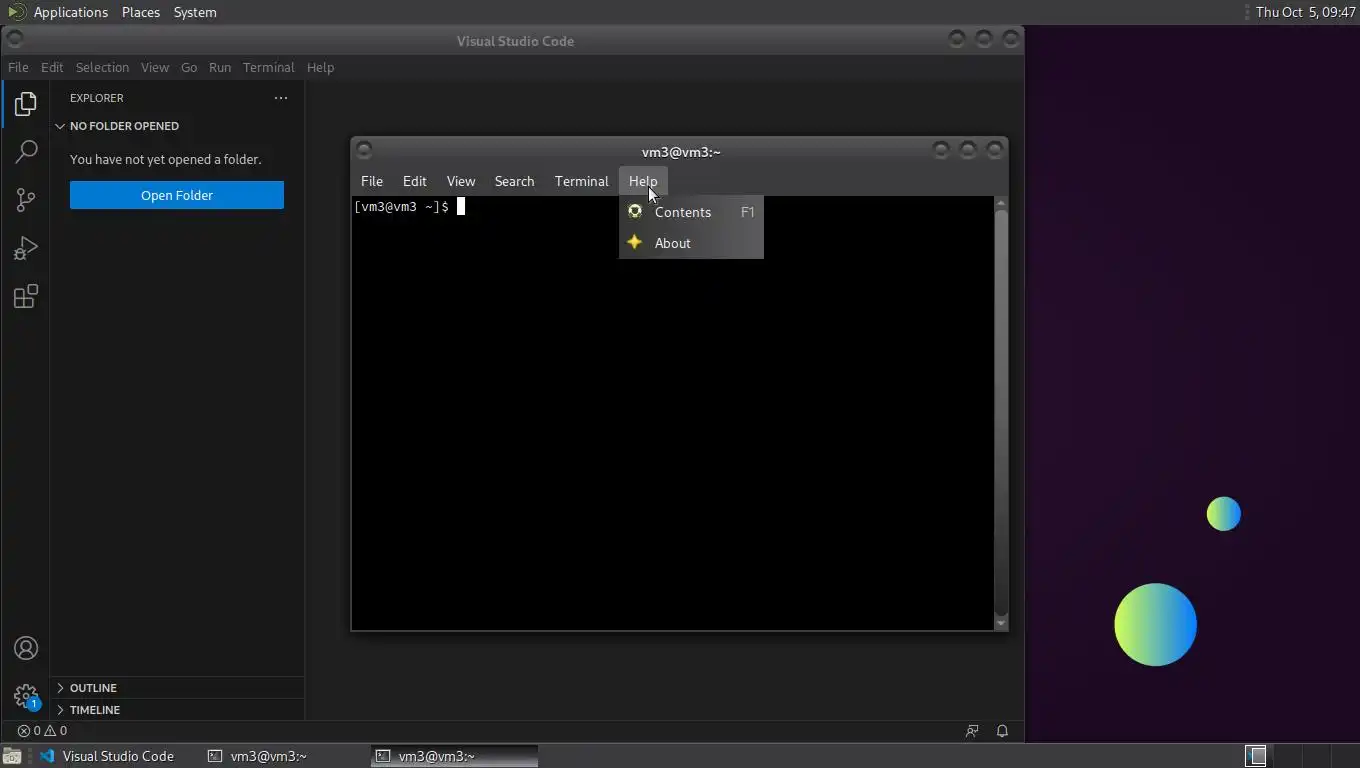Open Explorer Views and More Actions ellipsis
Image resolution: width=1360 pixels, height=768 pixels.
281,98
